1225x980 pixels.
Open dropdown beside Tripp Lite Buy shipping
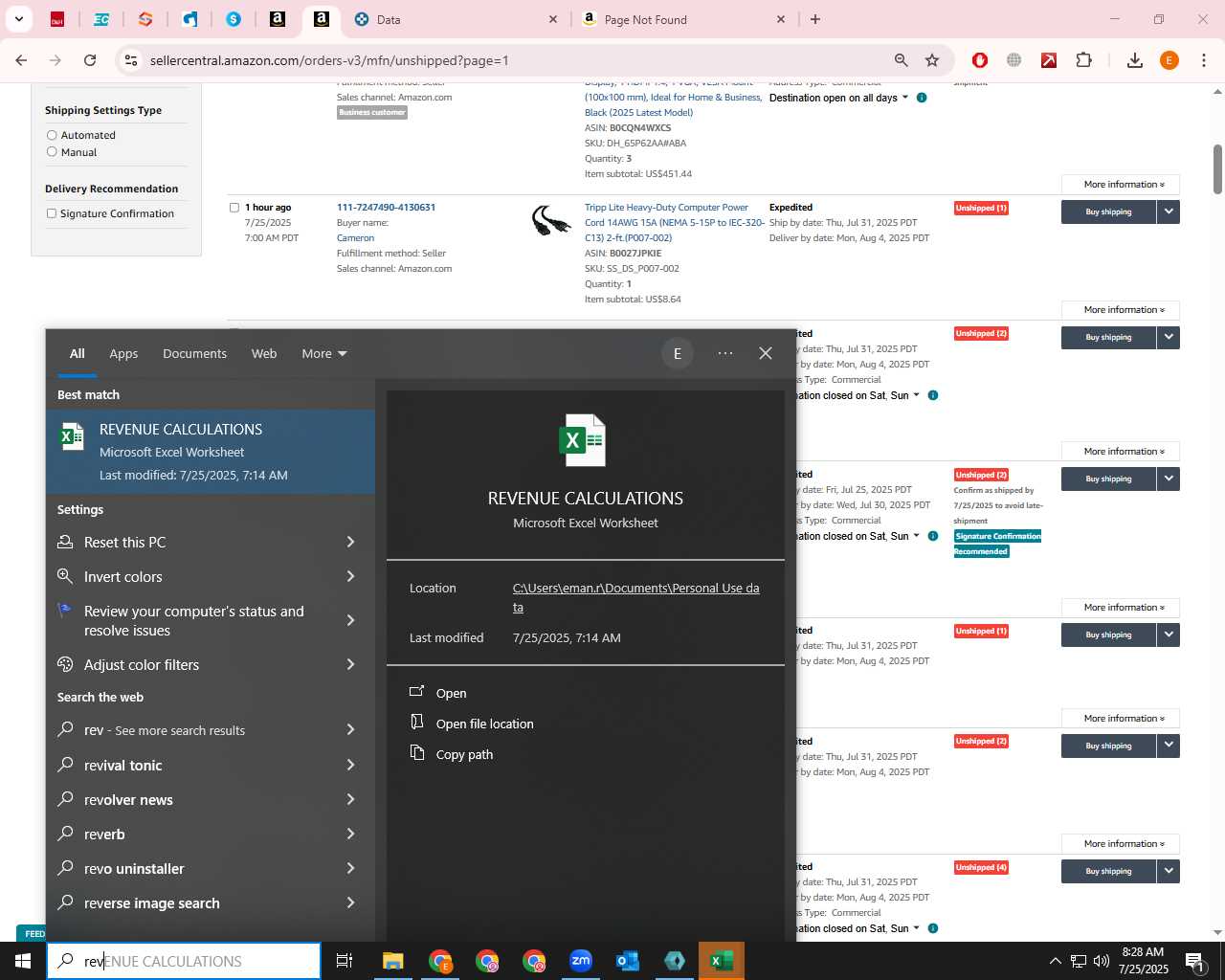pyautogui.click(x=1169, y=212)
